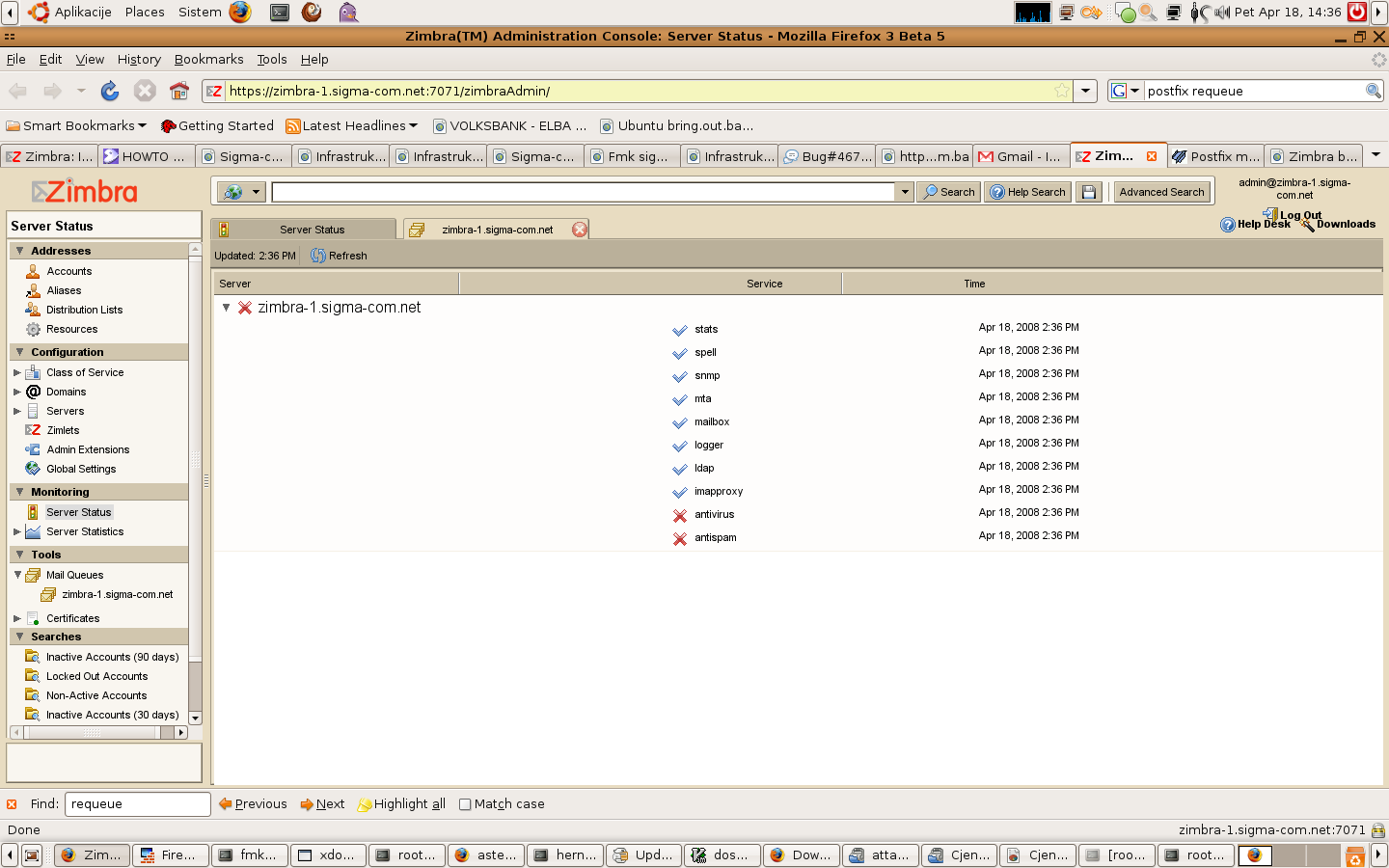
Task: Collapse the zimbra-1.sigma-com.net server row
Action: (227, 308)
